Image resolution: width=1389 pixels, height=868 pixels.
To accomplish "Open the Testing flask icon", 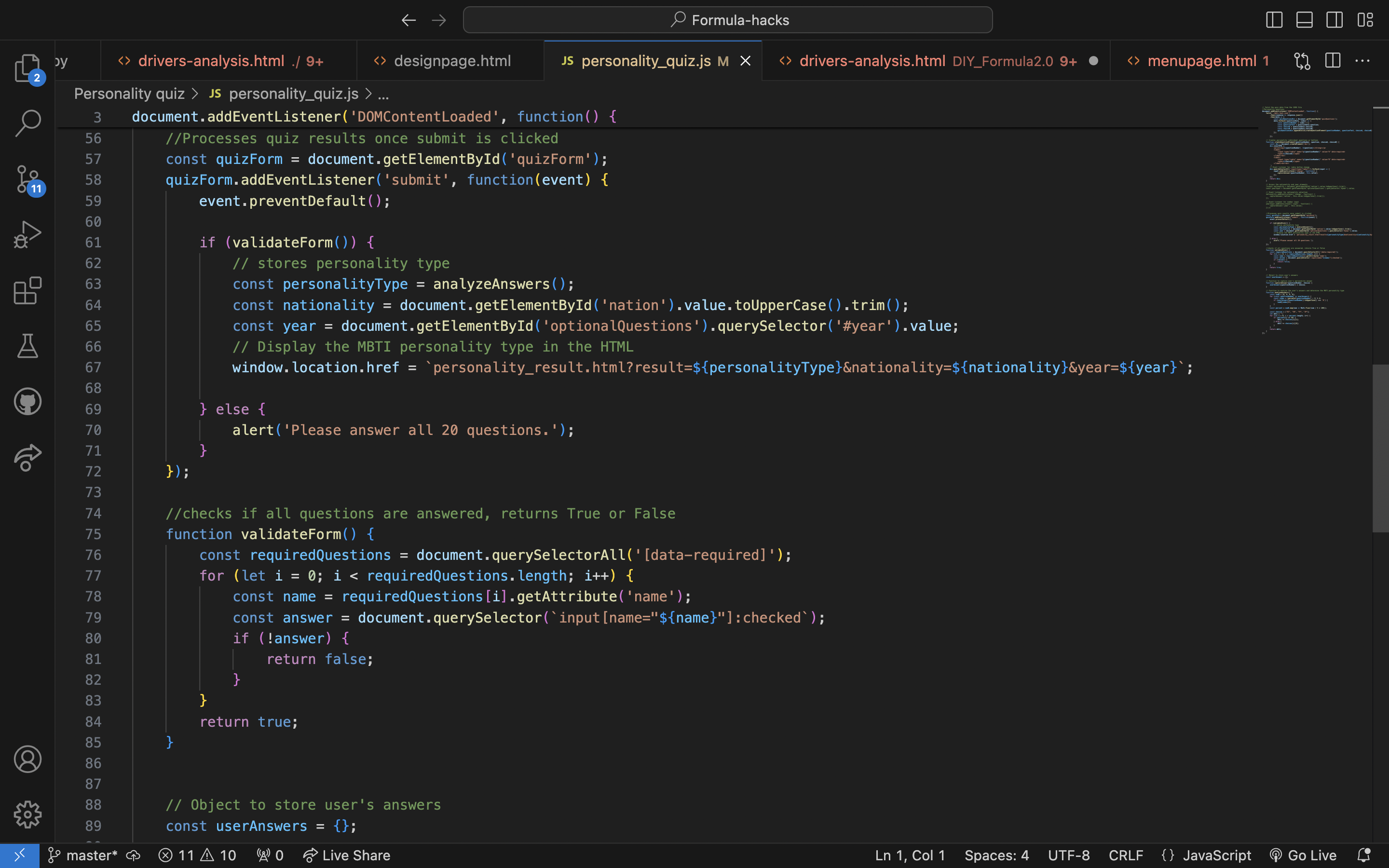I will coord(27,346).
